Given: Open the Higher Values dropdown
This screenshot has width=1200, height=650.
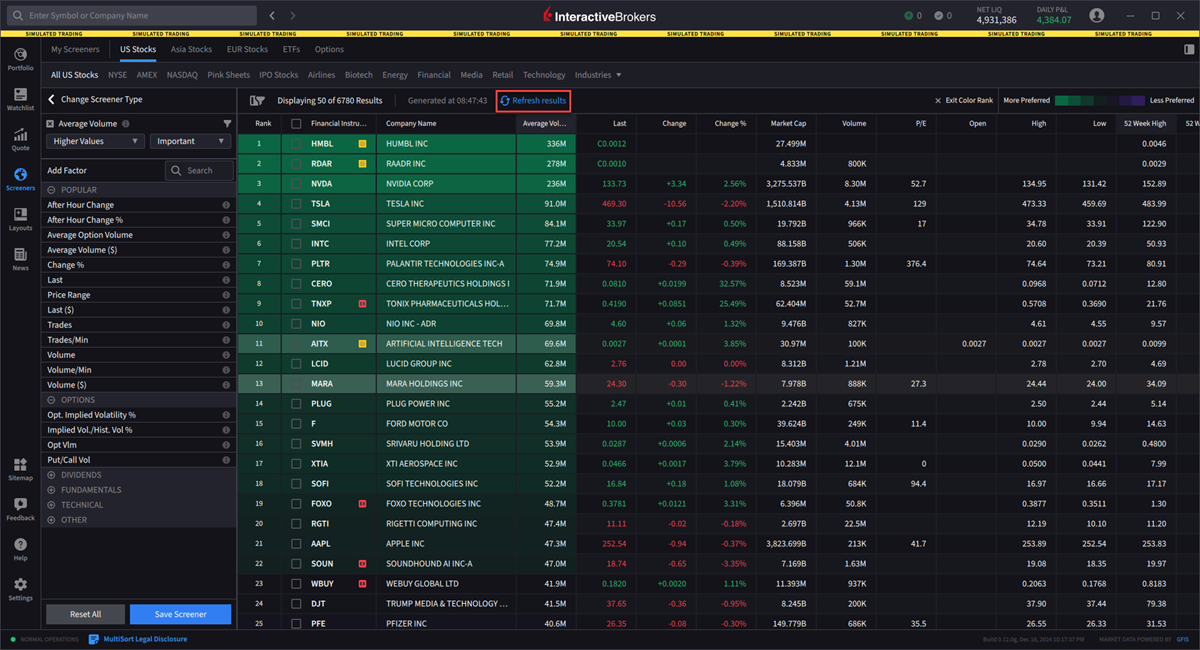Looking at the screenshot, I should [94, 141].
